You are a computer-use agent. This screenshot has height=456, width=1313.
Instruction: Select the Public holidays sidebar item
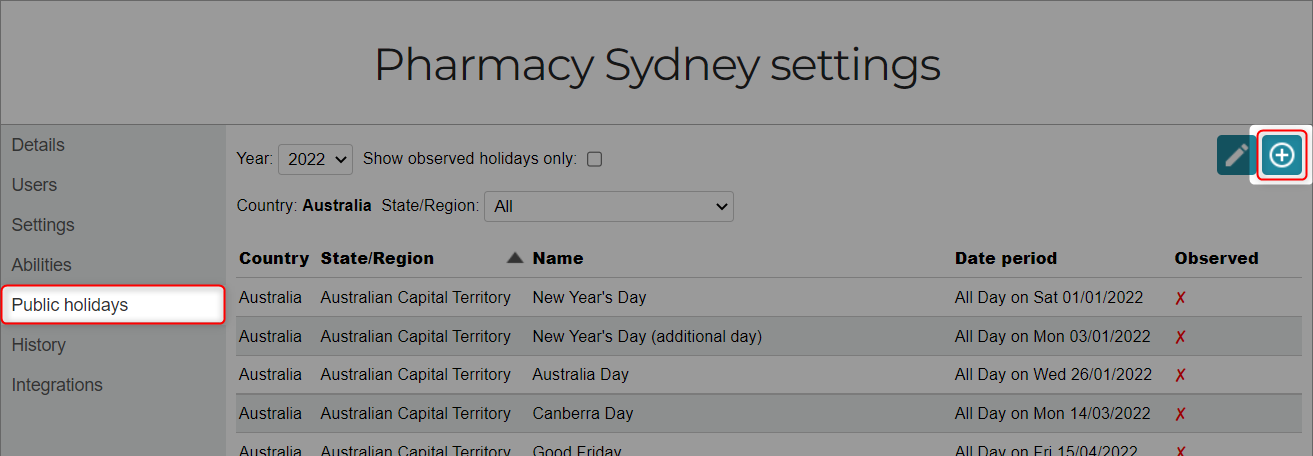pyautogui.click(x=112, y=305)
